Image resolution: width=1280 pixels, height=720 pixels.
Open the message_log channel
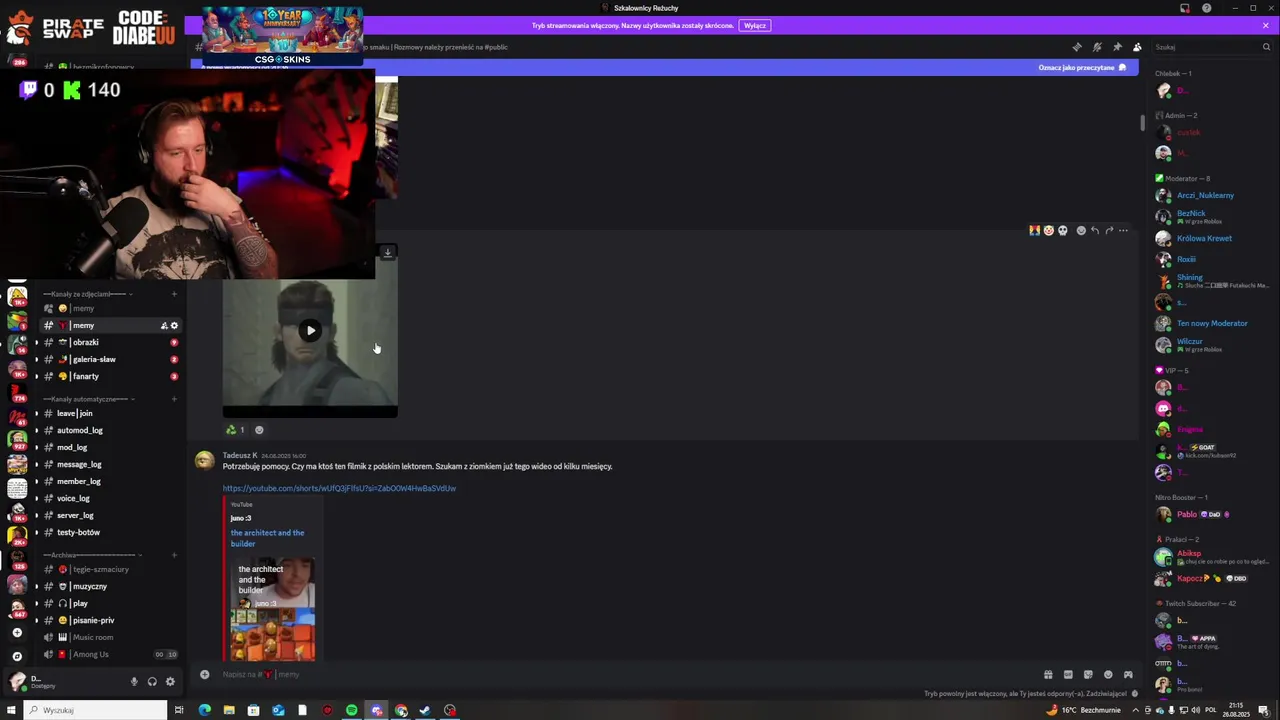(110, 464)
